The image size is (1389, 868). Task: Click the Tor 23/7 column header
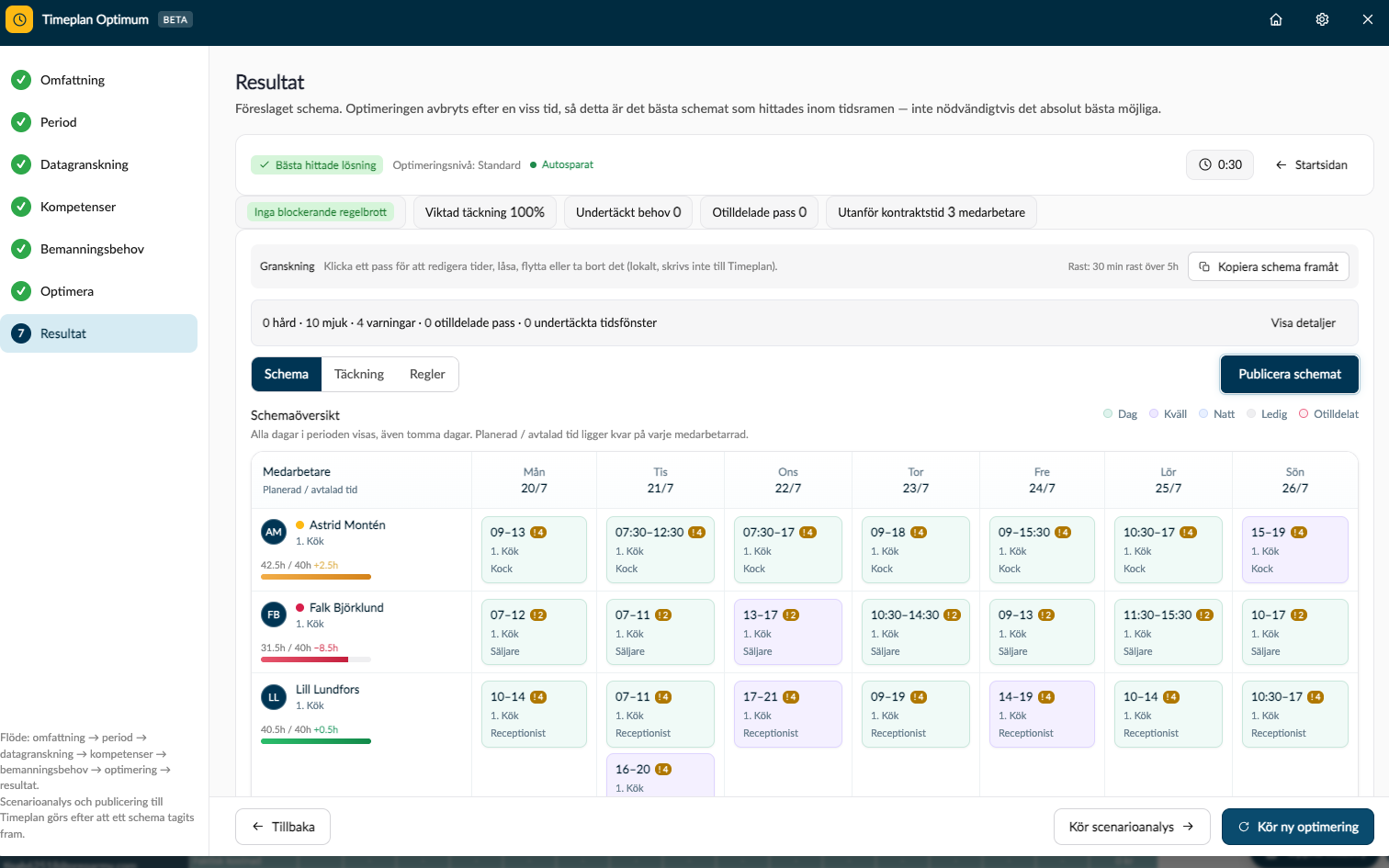pyautogui.click(x=916, y=480)
